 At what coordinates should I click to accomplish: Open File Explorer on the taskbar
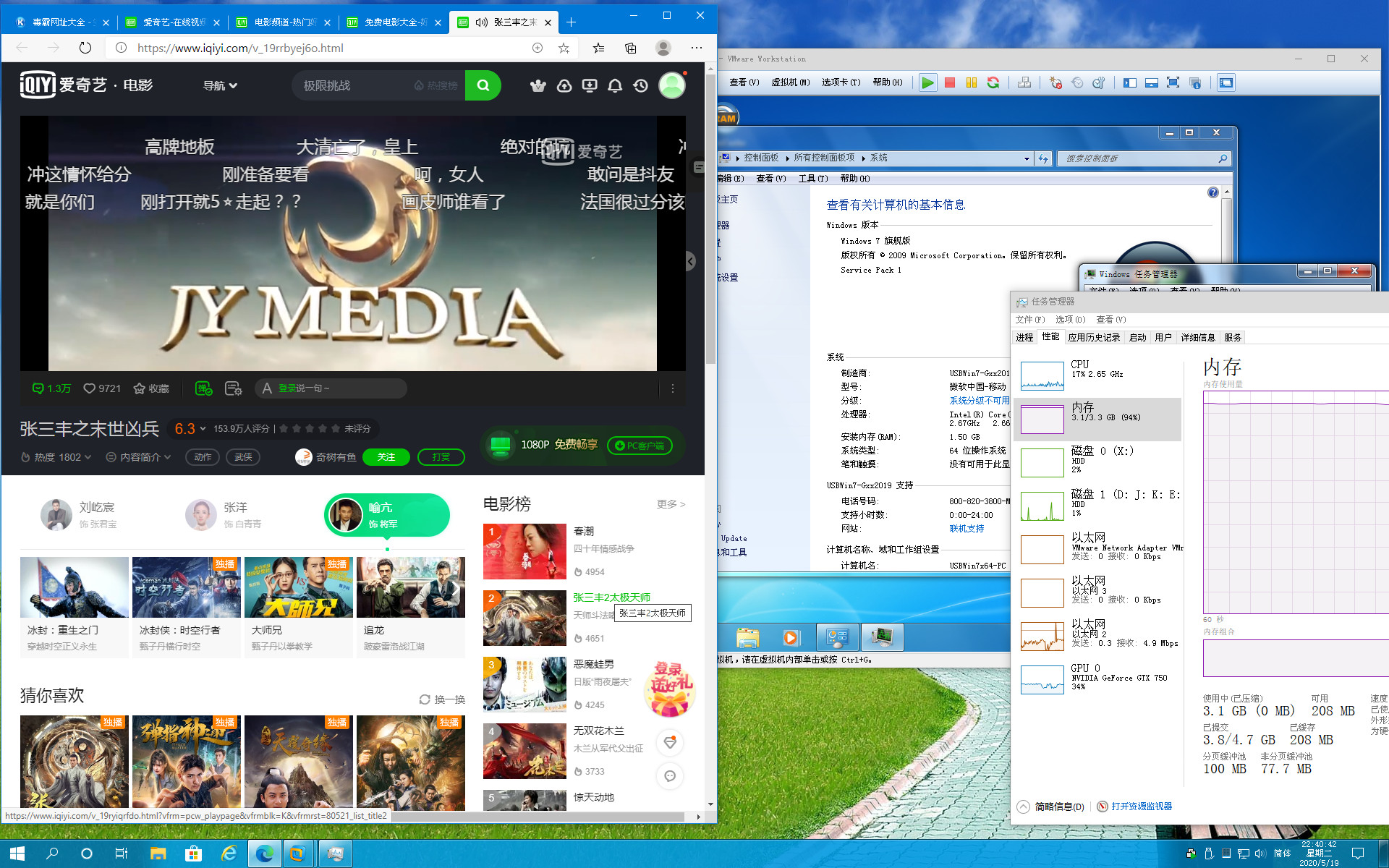click(158, 854)
